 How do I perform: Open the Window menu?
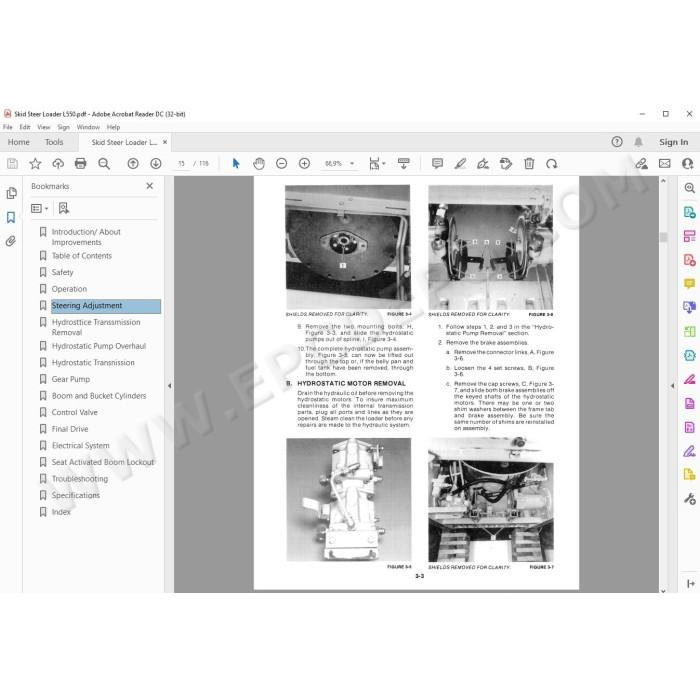(x=88, y=127)
